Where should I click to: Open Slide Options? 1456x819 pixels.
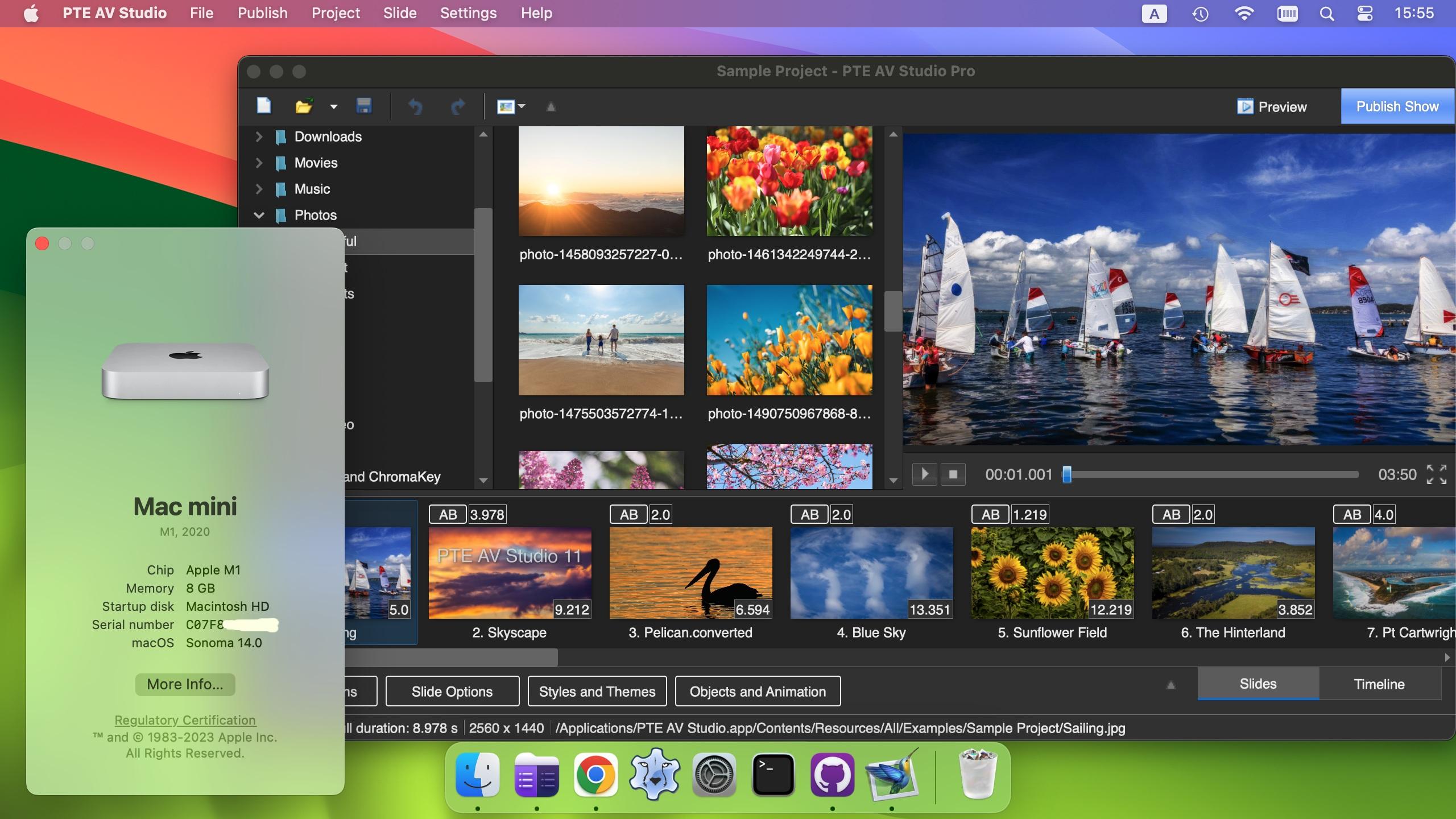pyautogui.click(x=452, y=692)
